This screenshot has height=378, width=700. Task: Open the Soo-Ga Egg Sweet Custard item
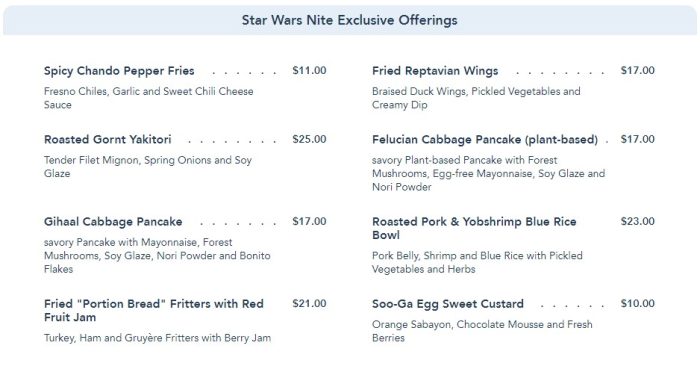coord(448,303)
